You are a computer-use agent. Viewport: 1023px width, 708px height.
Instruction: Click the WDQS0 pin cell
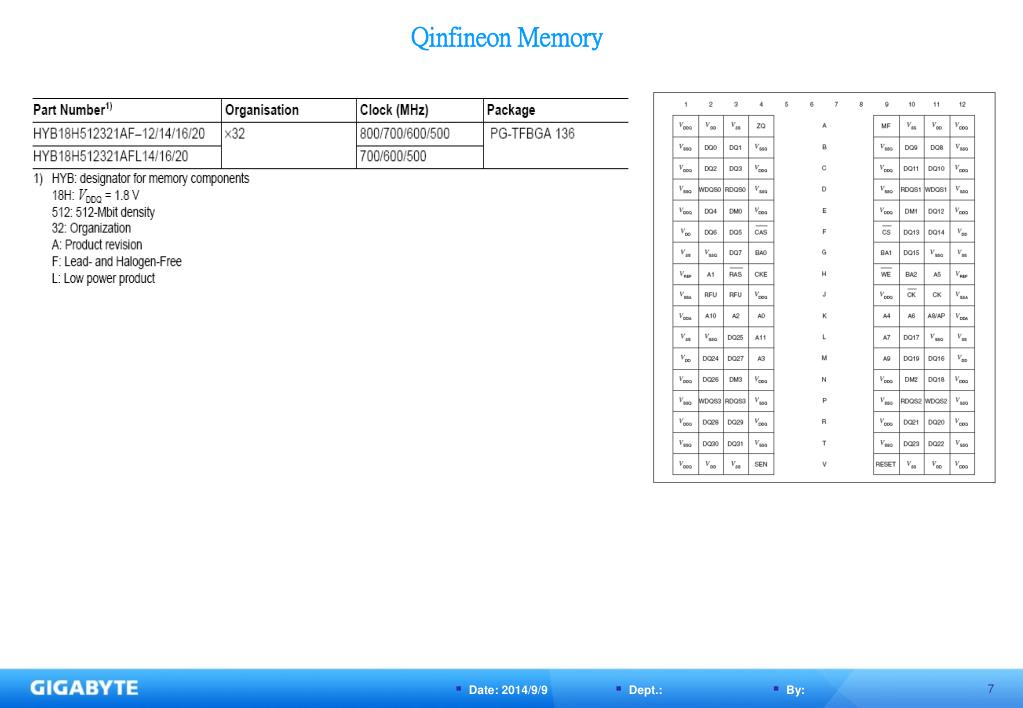coord(710,190)
